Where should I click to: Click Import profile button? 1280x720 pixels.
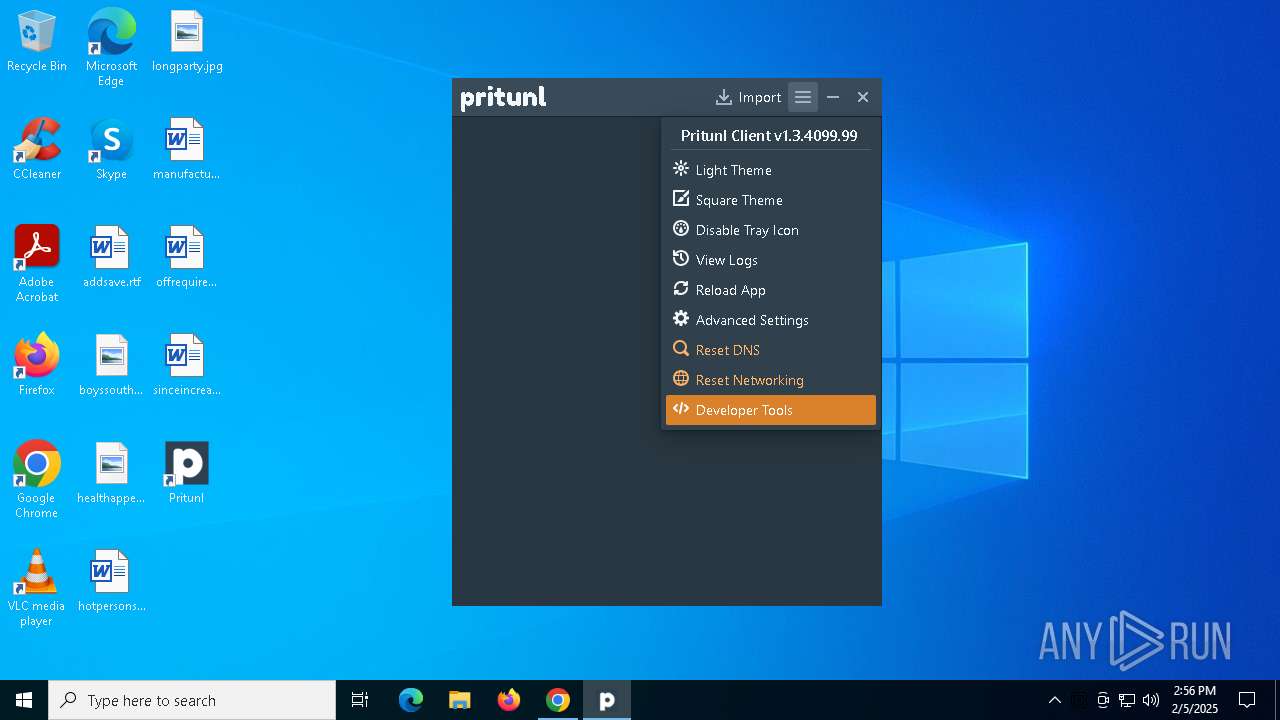[x=749, y=97]
